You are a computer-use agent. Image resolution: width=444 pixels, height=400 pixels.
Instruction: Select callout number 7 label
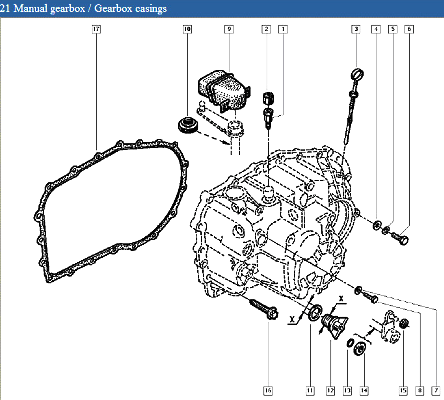coord(436,390)
